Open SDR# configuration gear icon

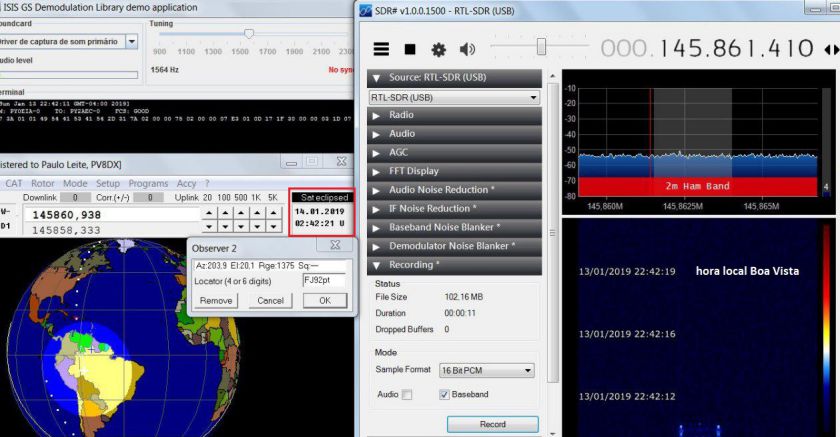(x=439, y=50)
